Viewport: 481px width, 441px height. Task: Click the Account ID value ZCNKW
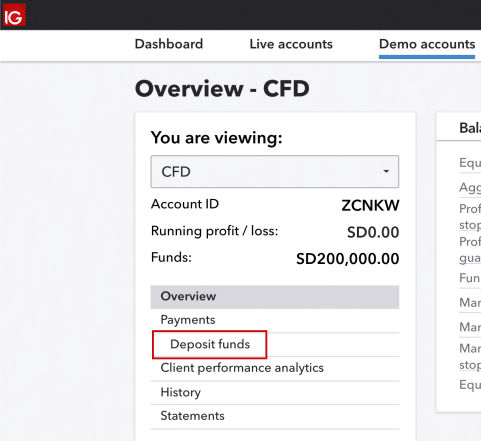click(x=370, y=205)
